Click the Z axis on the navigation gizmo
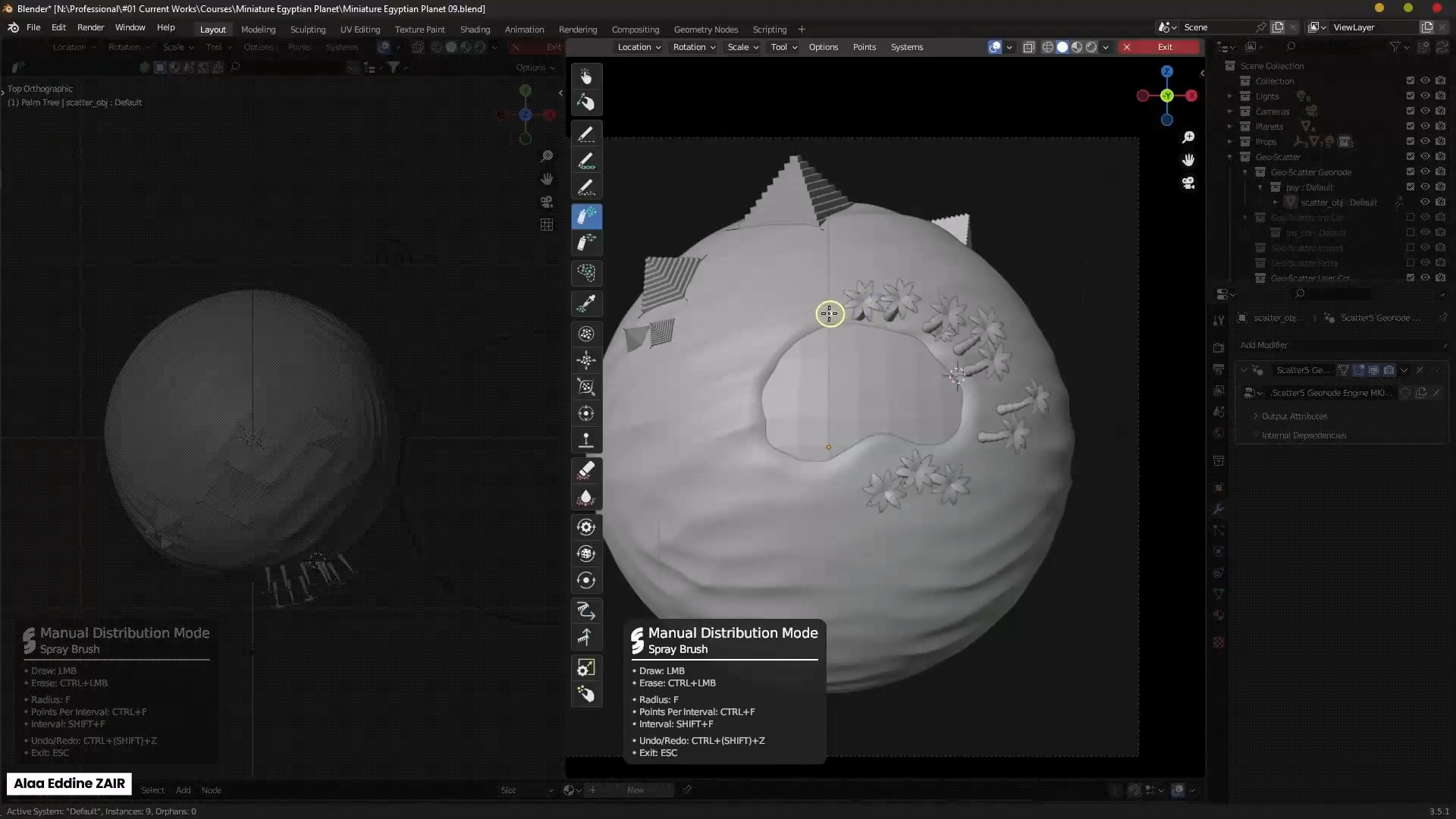This screenshot has width=1456, height=819. point(1167,71)
